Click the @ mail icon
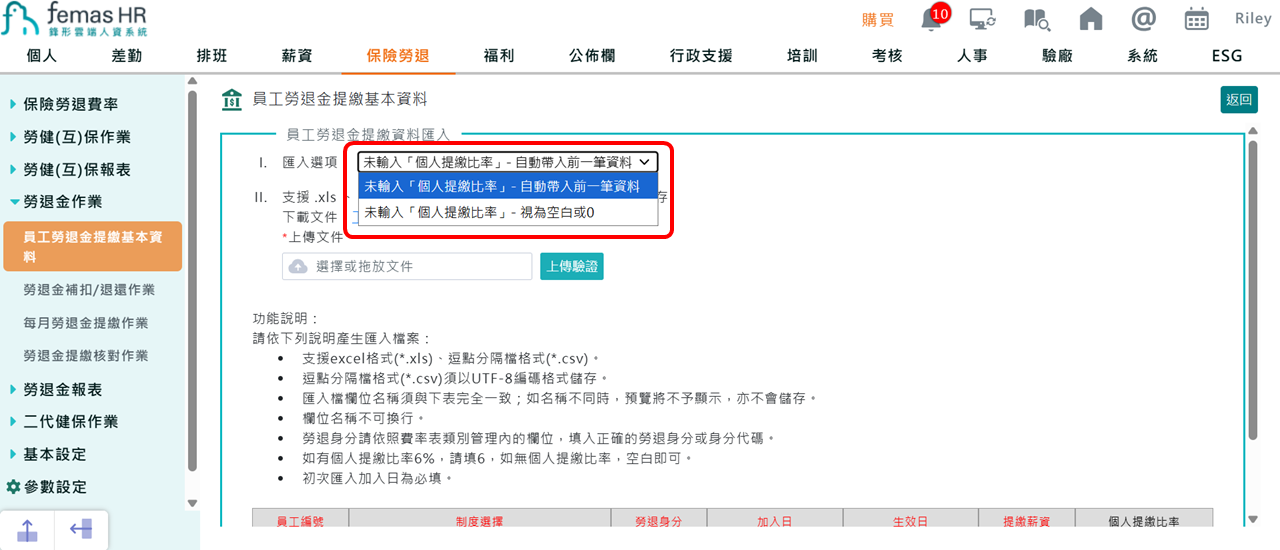This screenshot has width=1280, height=550. click(x=1143, y=19)
